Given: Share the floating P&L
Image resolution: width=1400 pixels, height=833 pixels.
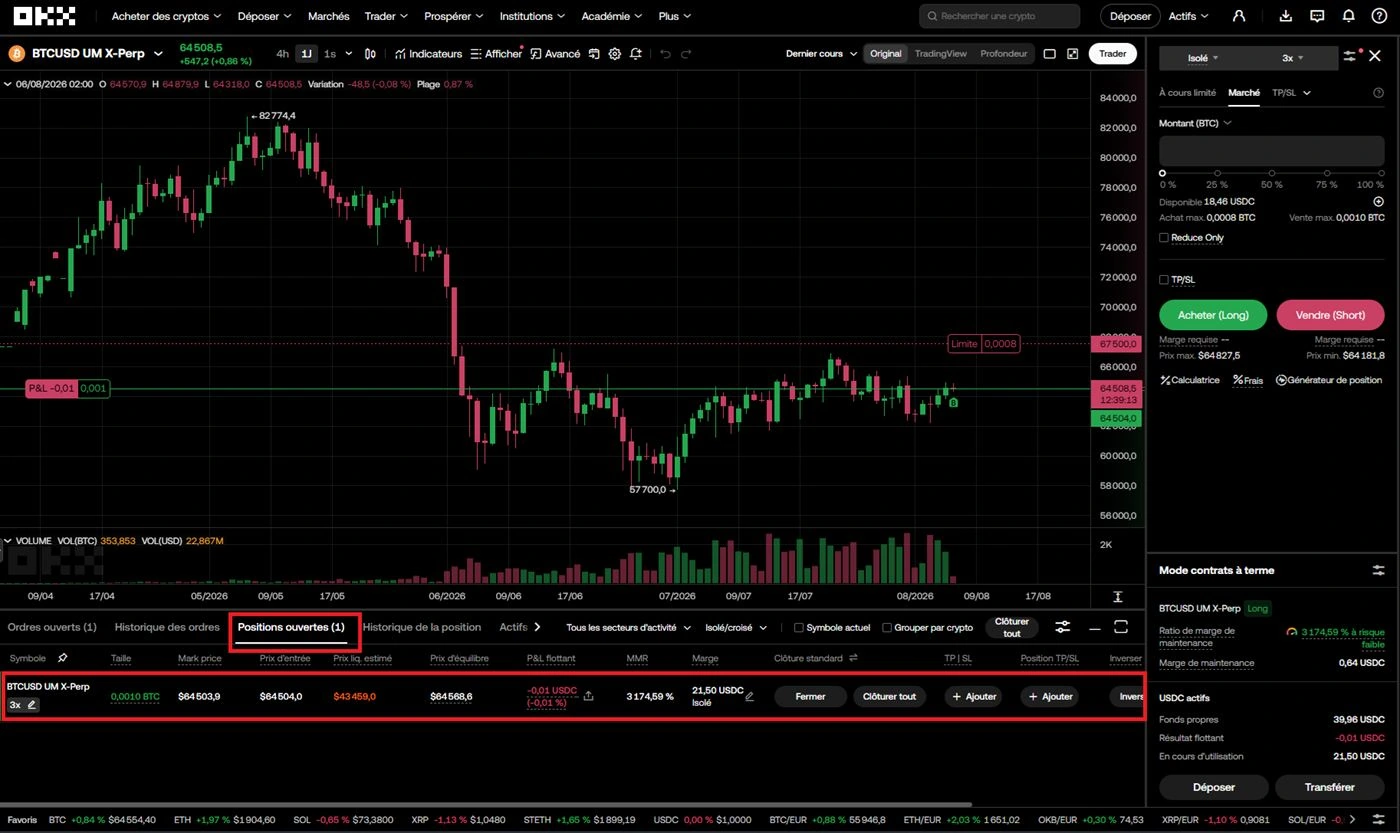Looking at the screenshot, I should (588, 696).
